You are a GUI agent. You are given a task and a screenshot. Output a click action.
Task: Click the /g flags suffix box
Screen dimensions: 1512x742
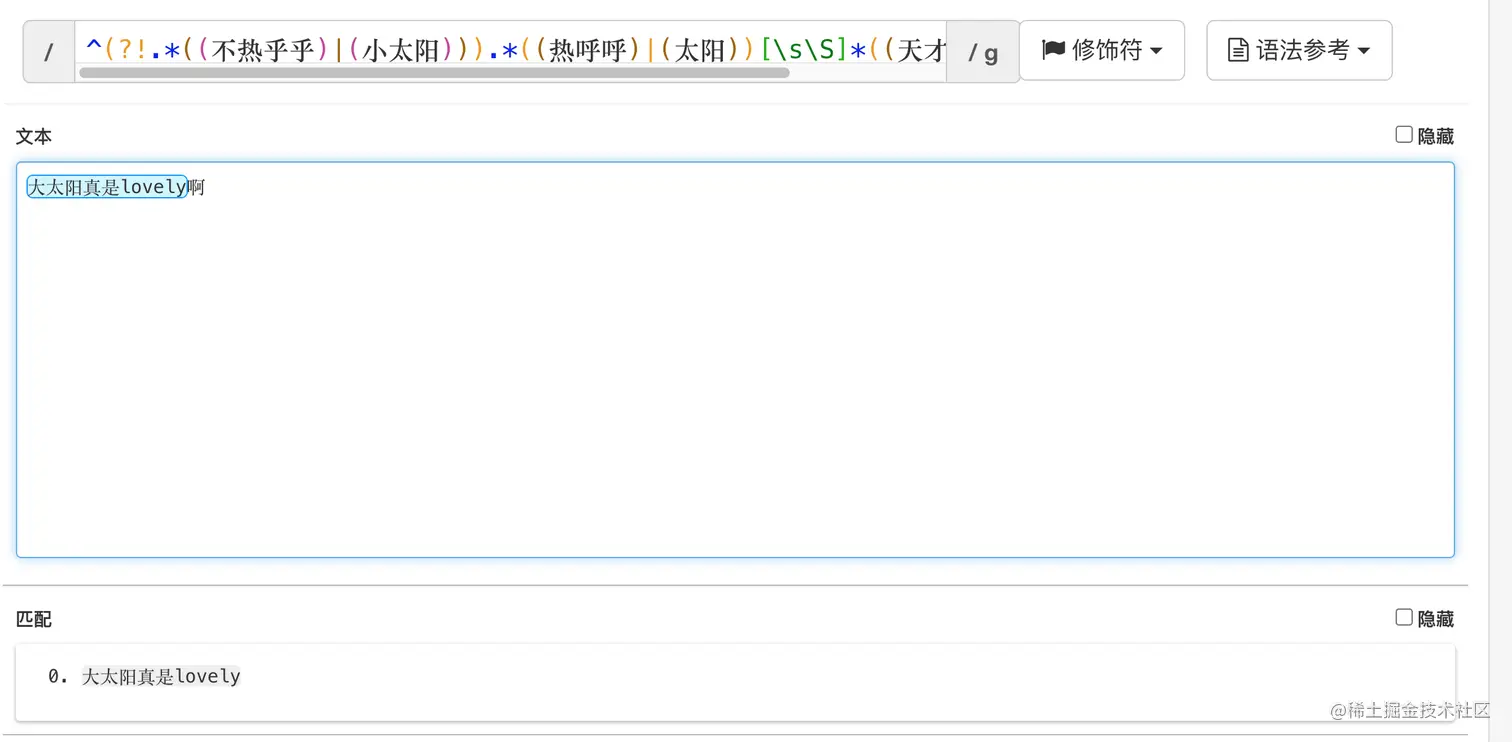pyautogui.click(x=982, y=51)
